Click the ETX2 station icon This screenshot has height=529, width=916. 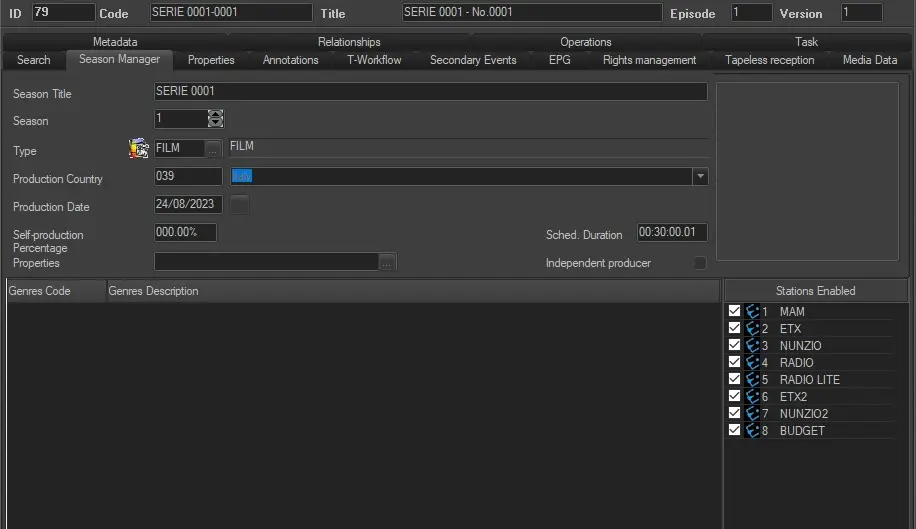point(752,397)
